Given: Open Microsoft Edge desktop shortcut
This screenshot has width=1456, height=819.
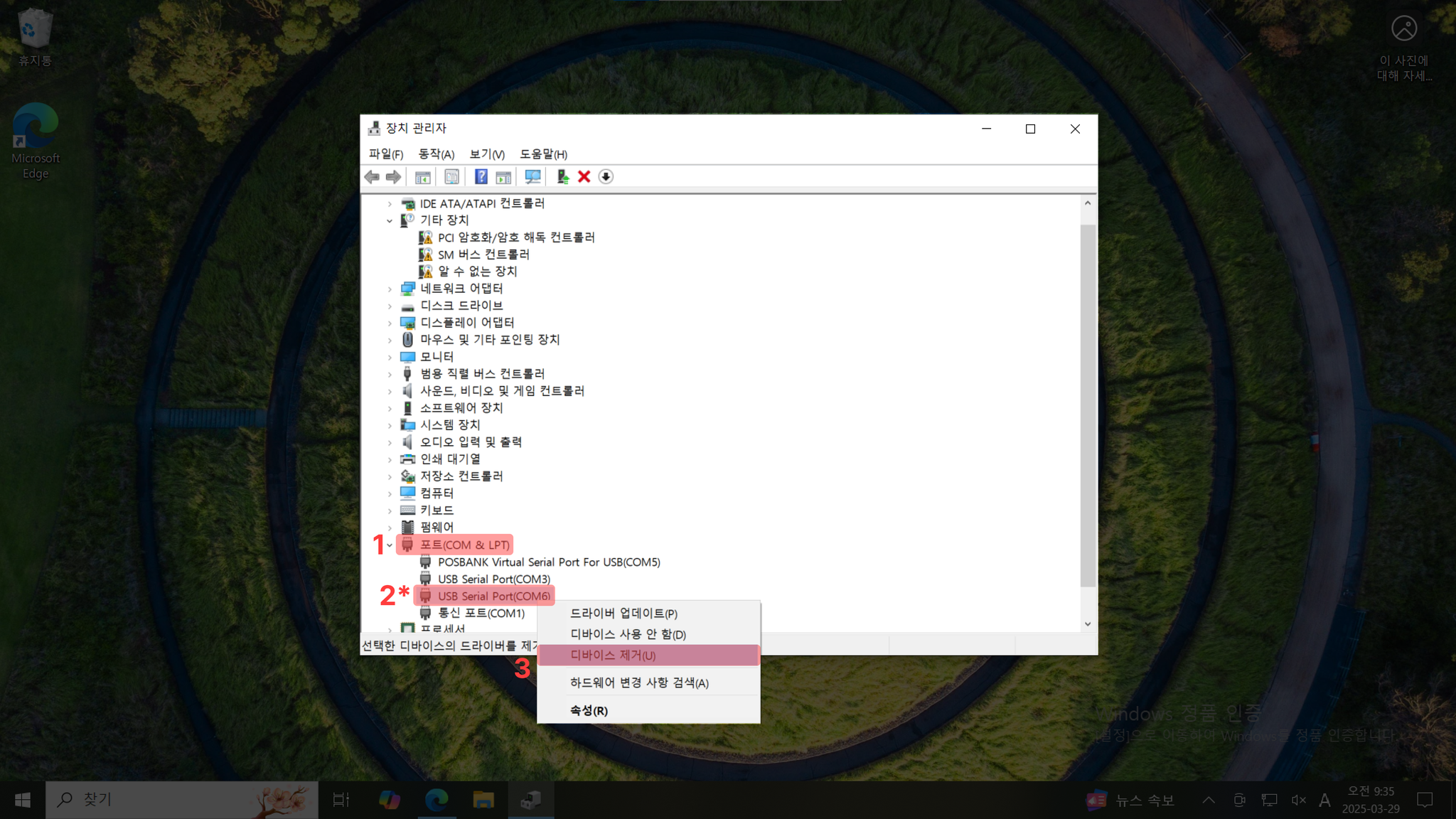Looking at the screenshot, I should (x=36, y=141).
